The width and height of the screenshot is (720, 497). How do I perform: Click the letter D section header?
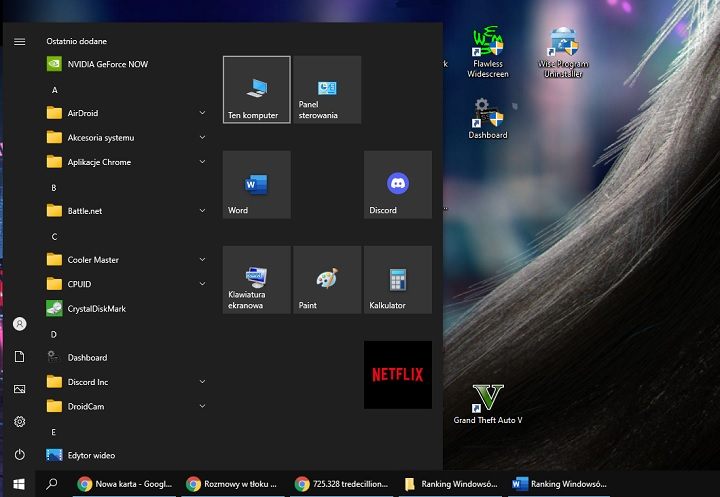point(54,334)
